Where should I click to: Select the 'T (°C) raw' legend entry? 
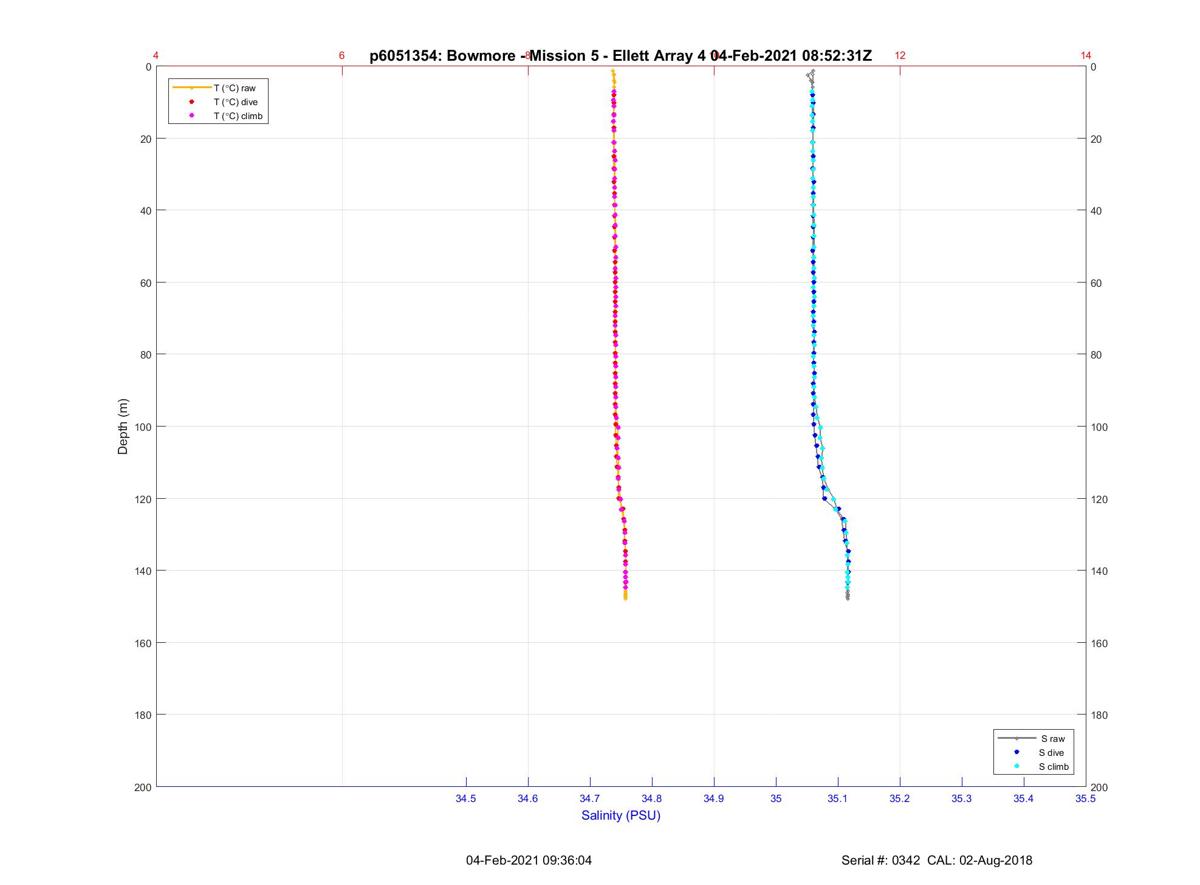point(234,88)
